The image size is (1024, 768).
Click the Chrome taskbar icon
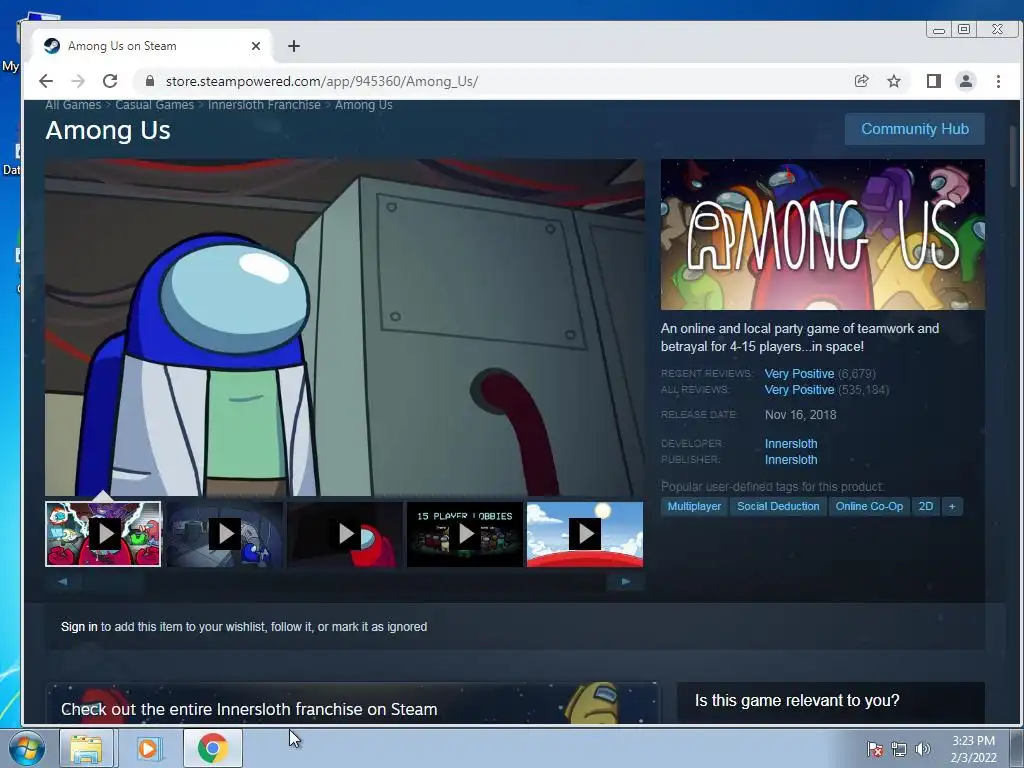point(213,748)
